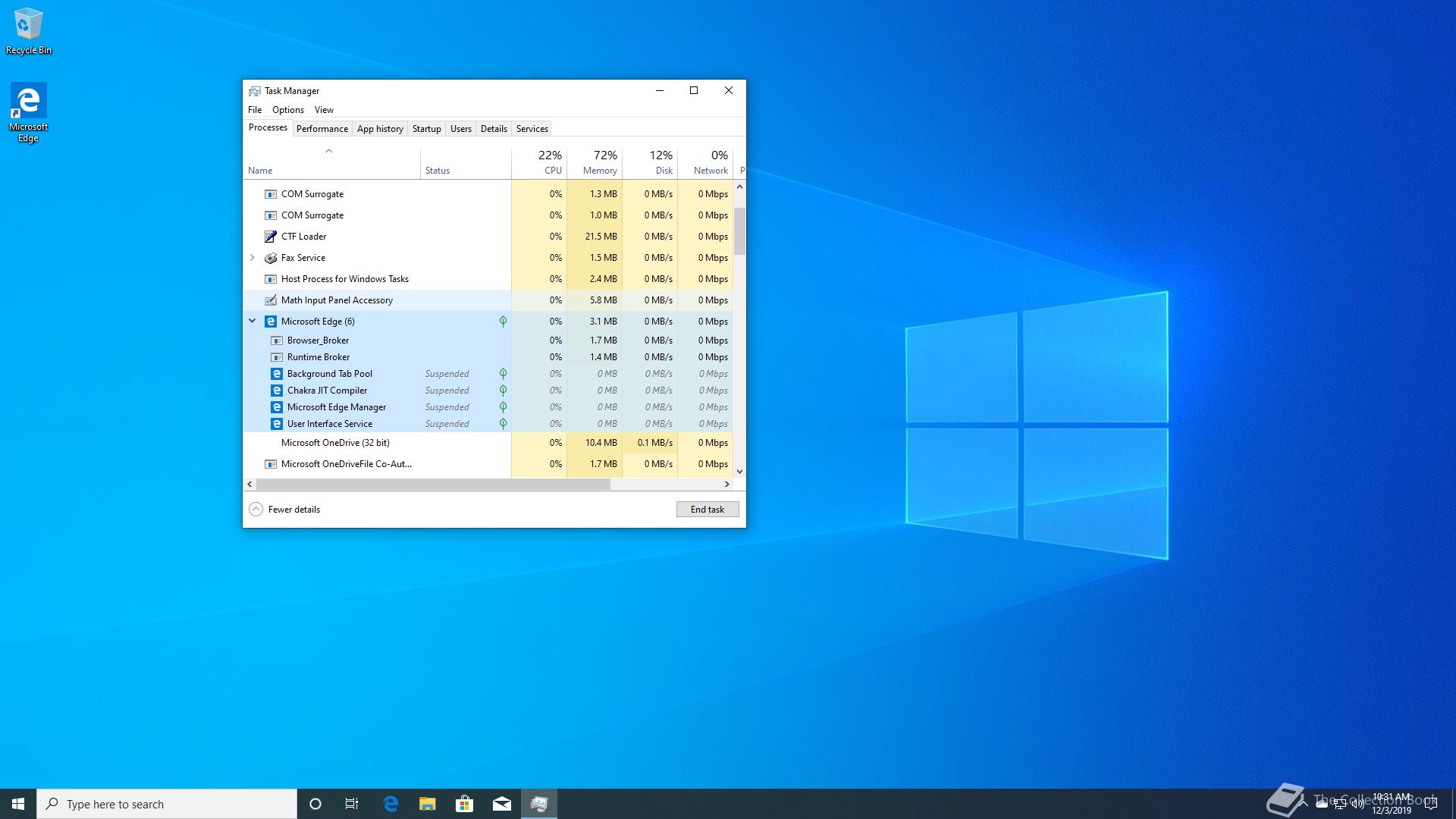
Task: Switch to the App history tab
Action: point(380,129)
